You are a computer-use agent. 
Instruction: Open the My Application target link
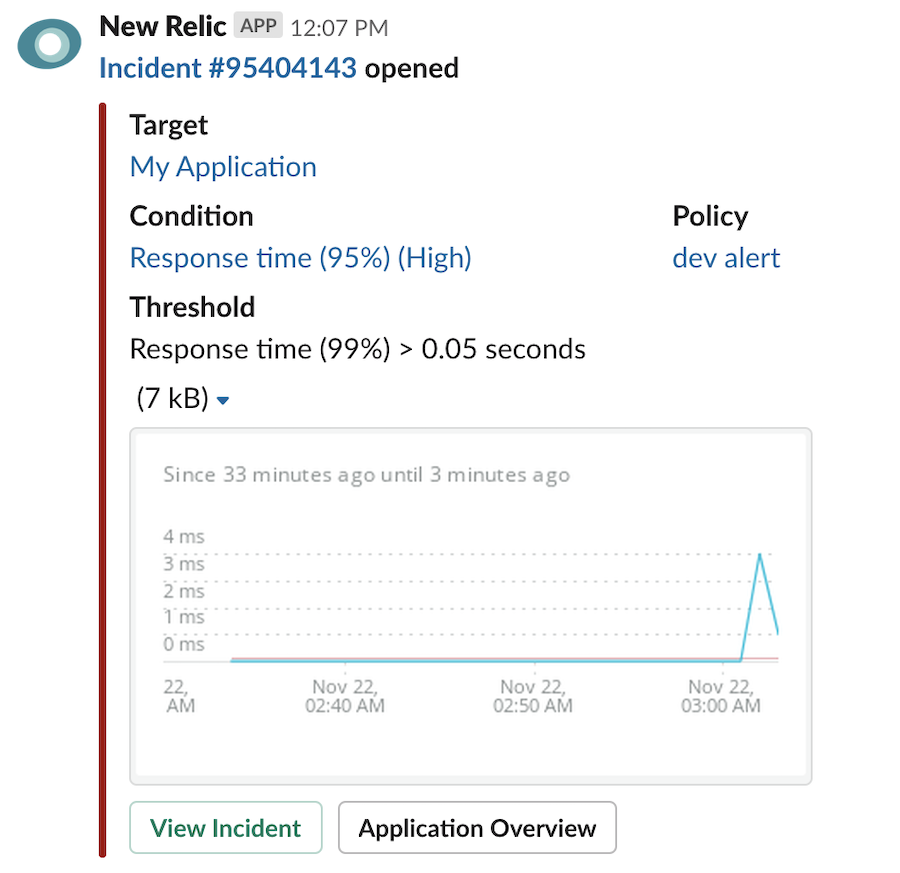click(223, 167)
